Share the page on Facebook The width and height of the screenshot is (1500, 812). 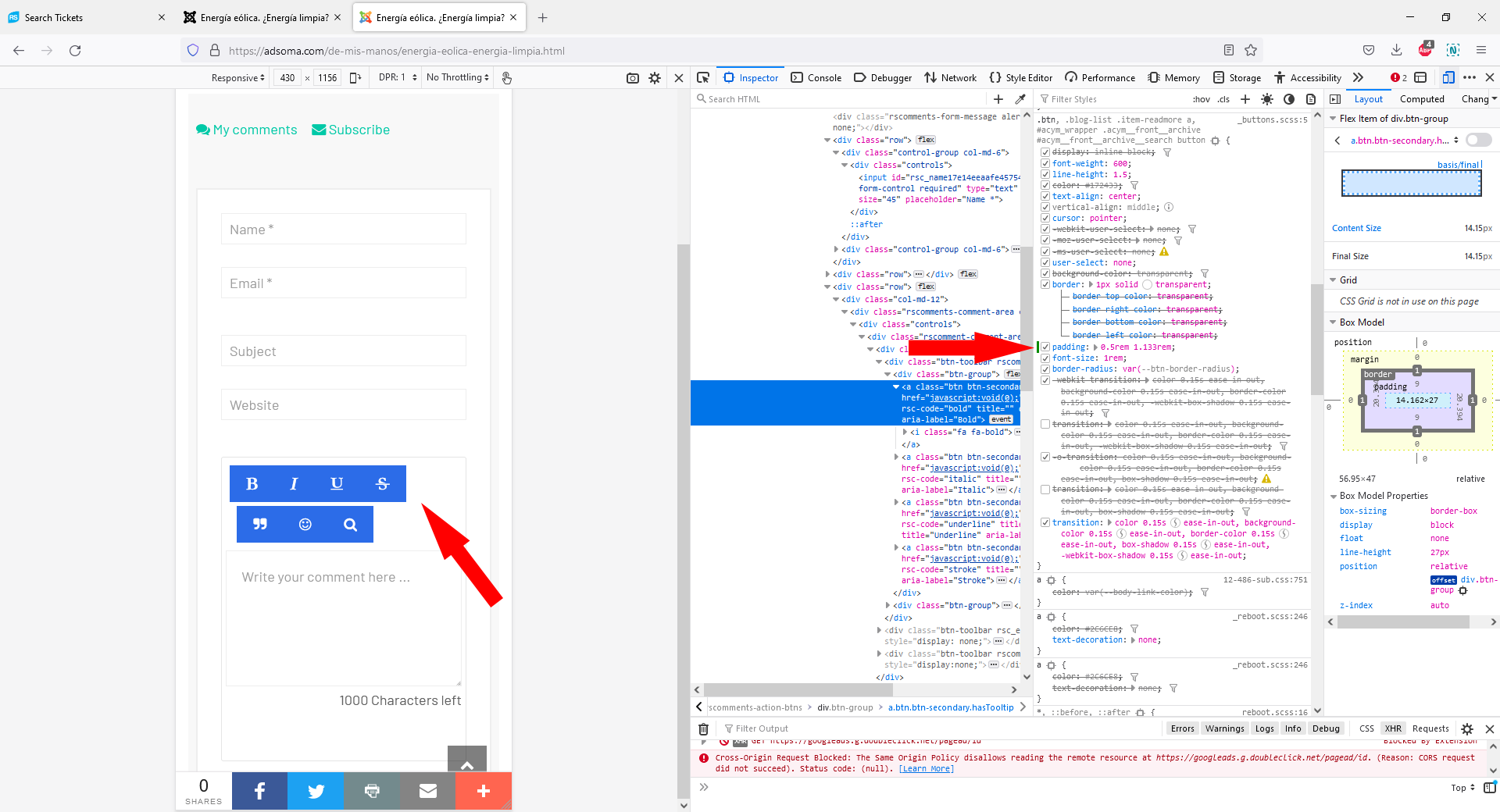259,791
